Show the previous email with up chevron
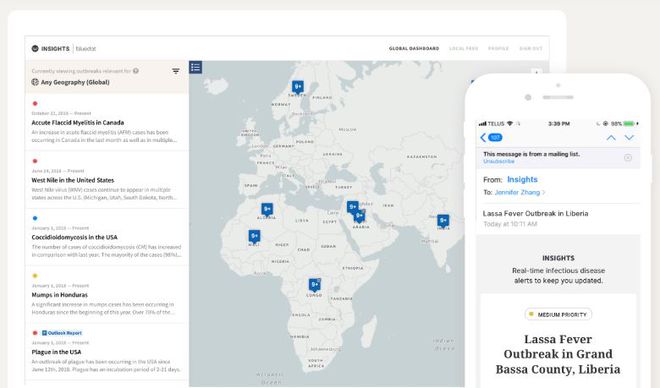 click(x=611, y=138)
